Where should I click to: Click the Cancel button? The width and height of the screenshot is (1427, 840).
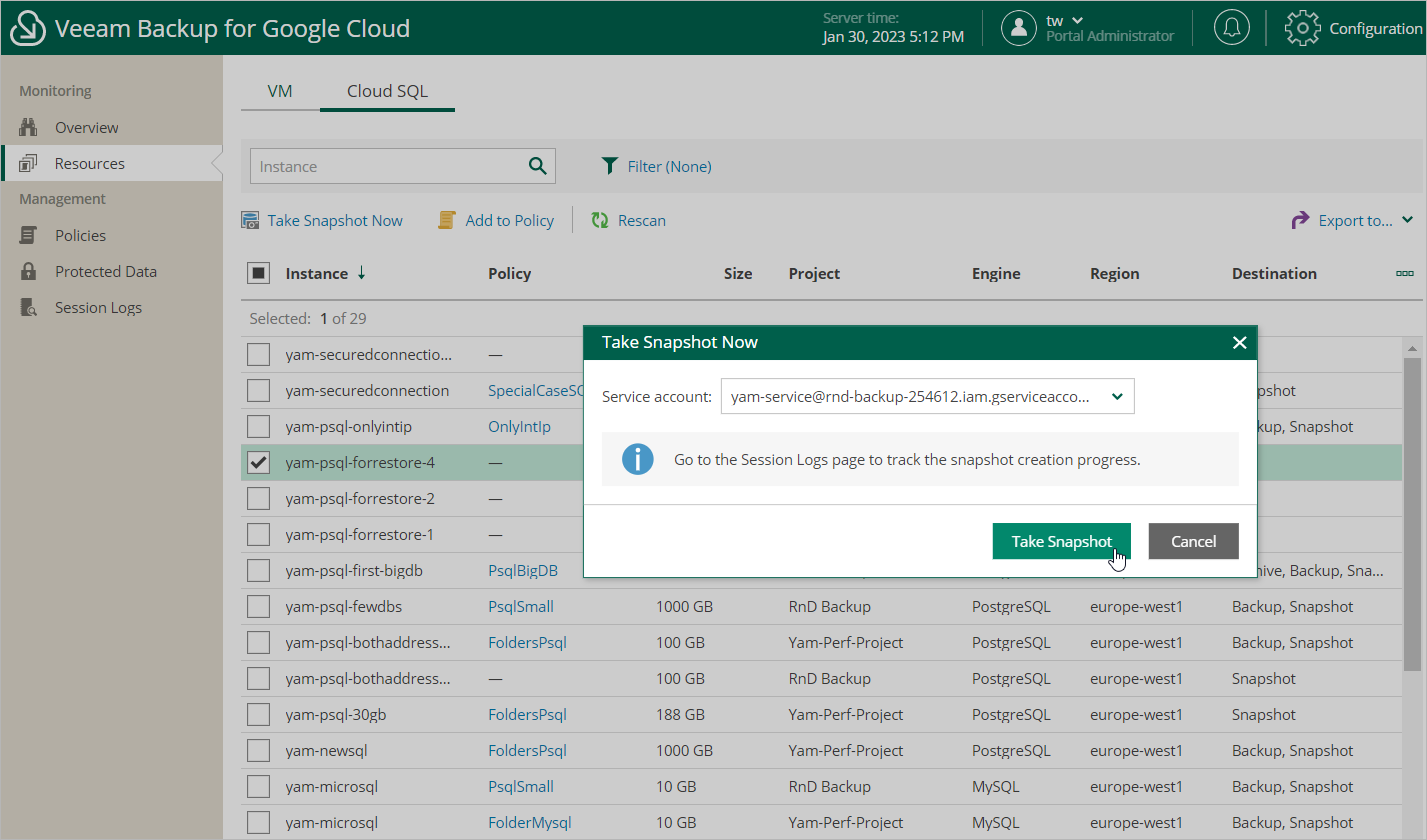(1193, 541)
